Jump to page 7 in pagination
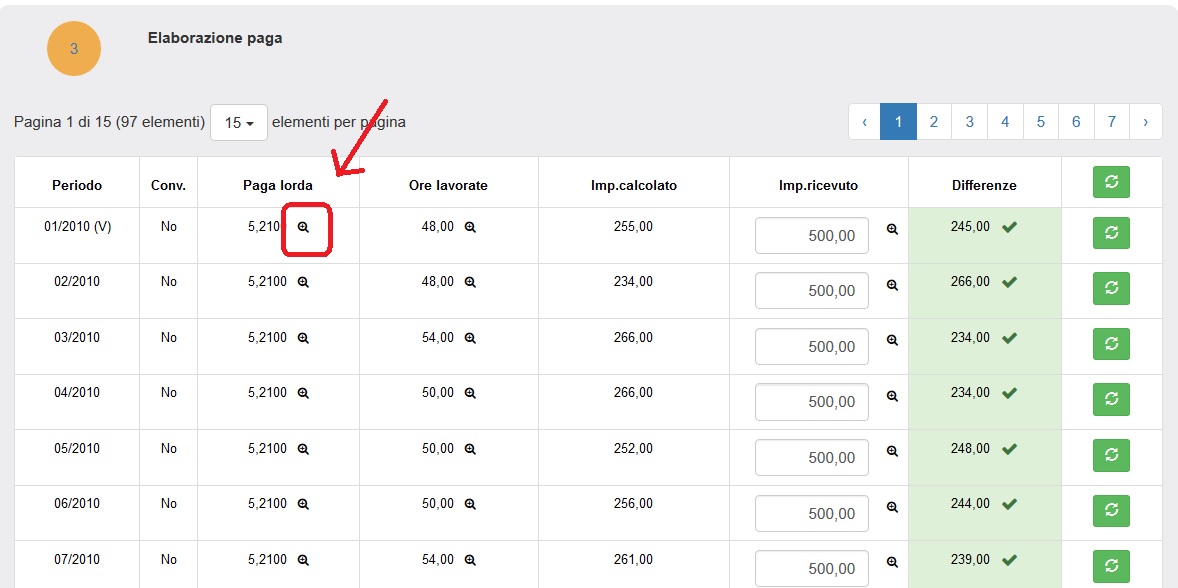Viewport: 1178px width, 588px height. click(1112, 122)
